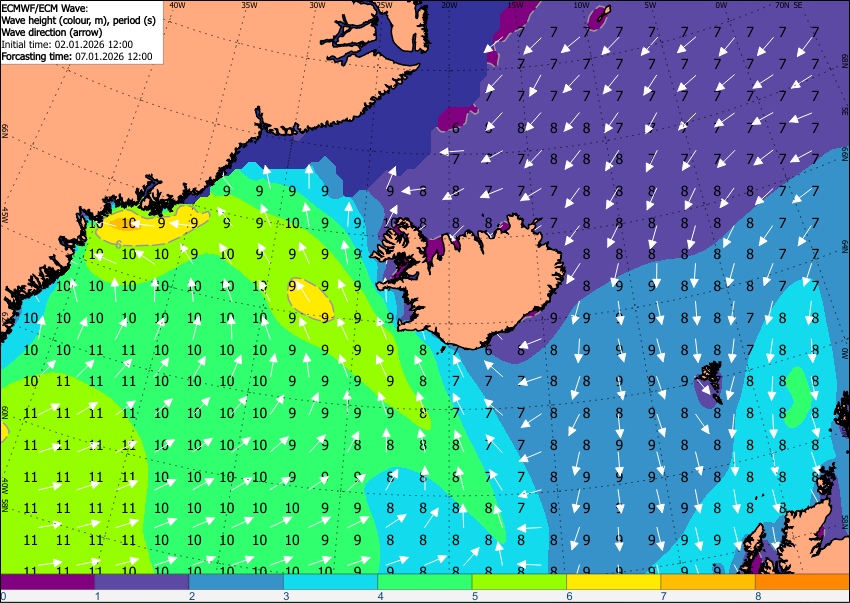850x603 pixels.
Task: Click the 64N latitude label
Action: [x=845, y=247]
